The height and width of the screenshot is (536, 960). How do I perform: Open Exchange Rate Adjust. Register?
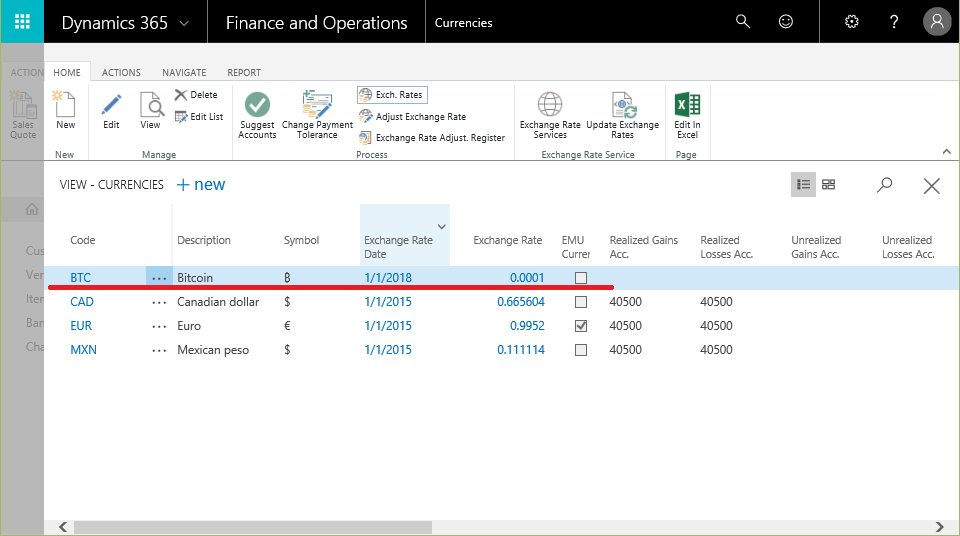pos(432,138)
